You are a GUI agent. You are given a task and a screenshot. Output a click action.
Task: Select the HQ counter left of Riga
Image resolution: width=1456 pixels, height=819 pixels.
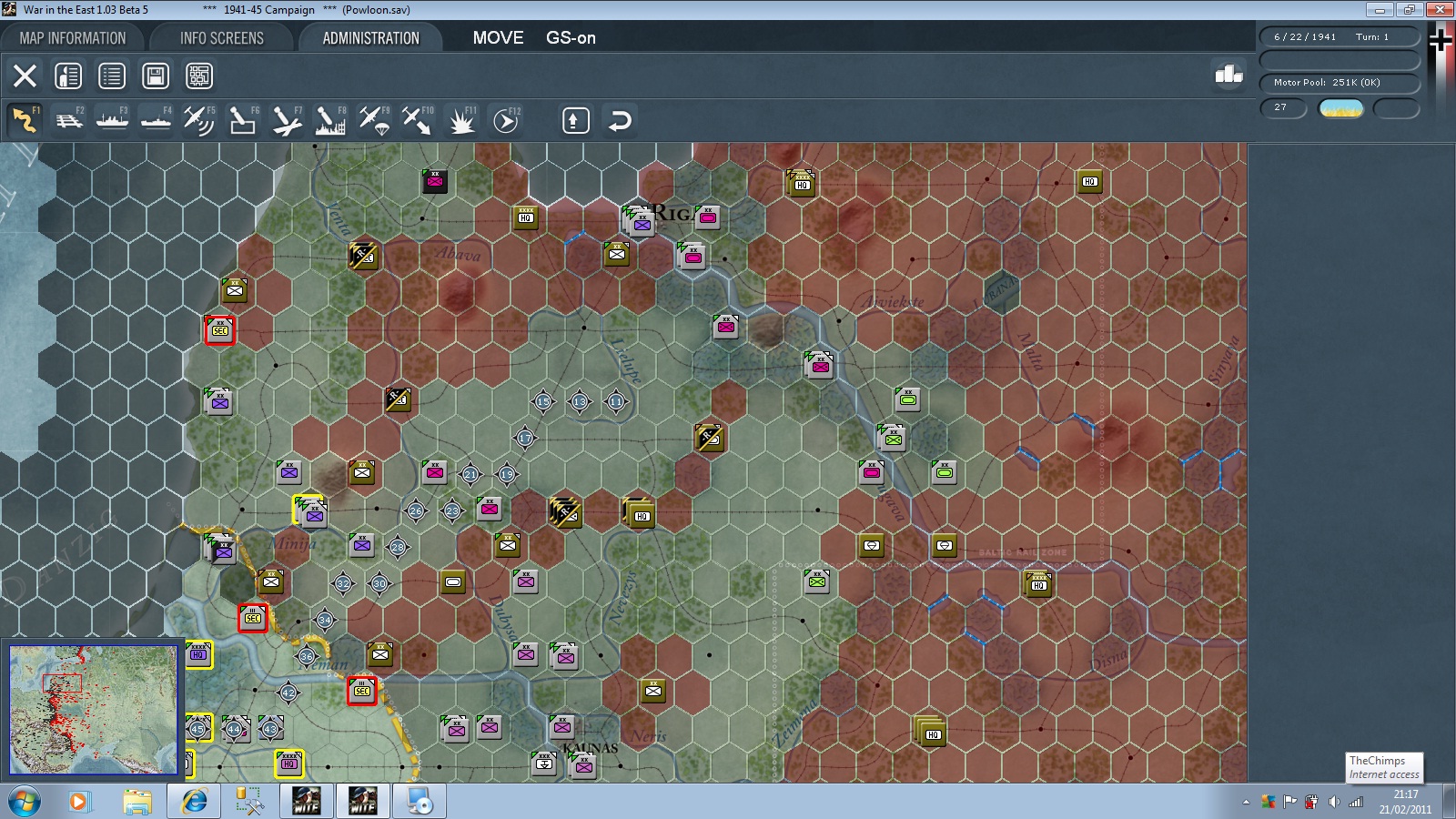[526, 217]
